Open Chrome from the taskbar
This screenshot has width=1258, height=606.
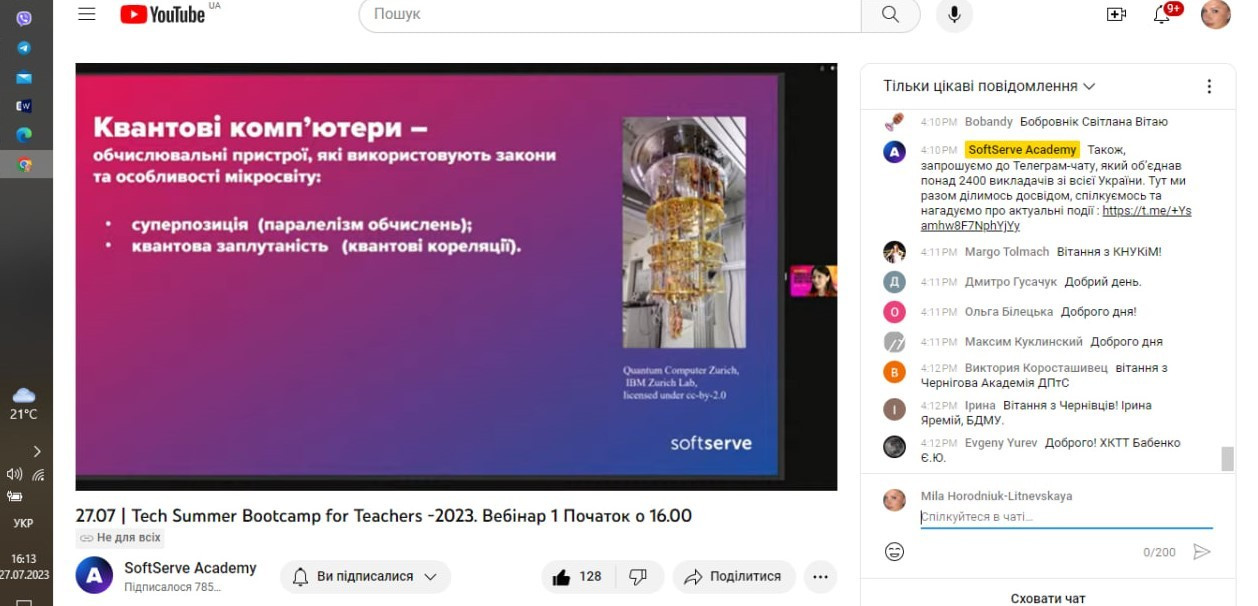[x=24, y=164]
